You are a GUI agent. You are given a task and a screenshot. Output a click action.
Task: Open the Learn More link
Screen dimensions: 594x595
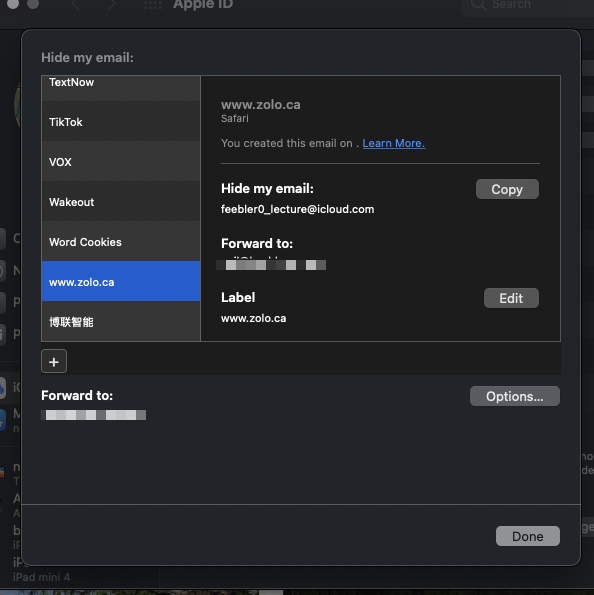[x=394, y=143]
